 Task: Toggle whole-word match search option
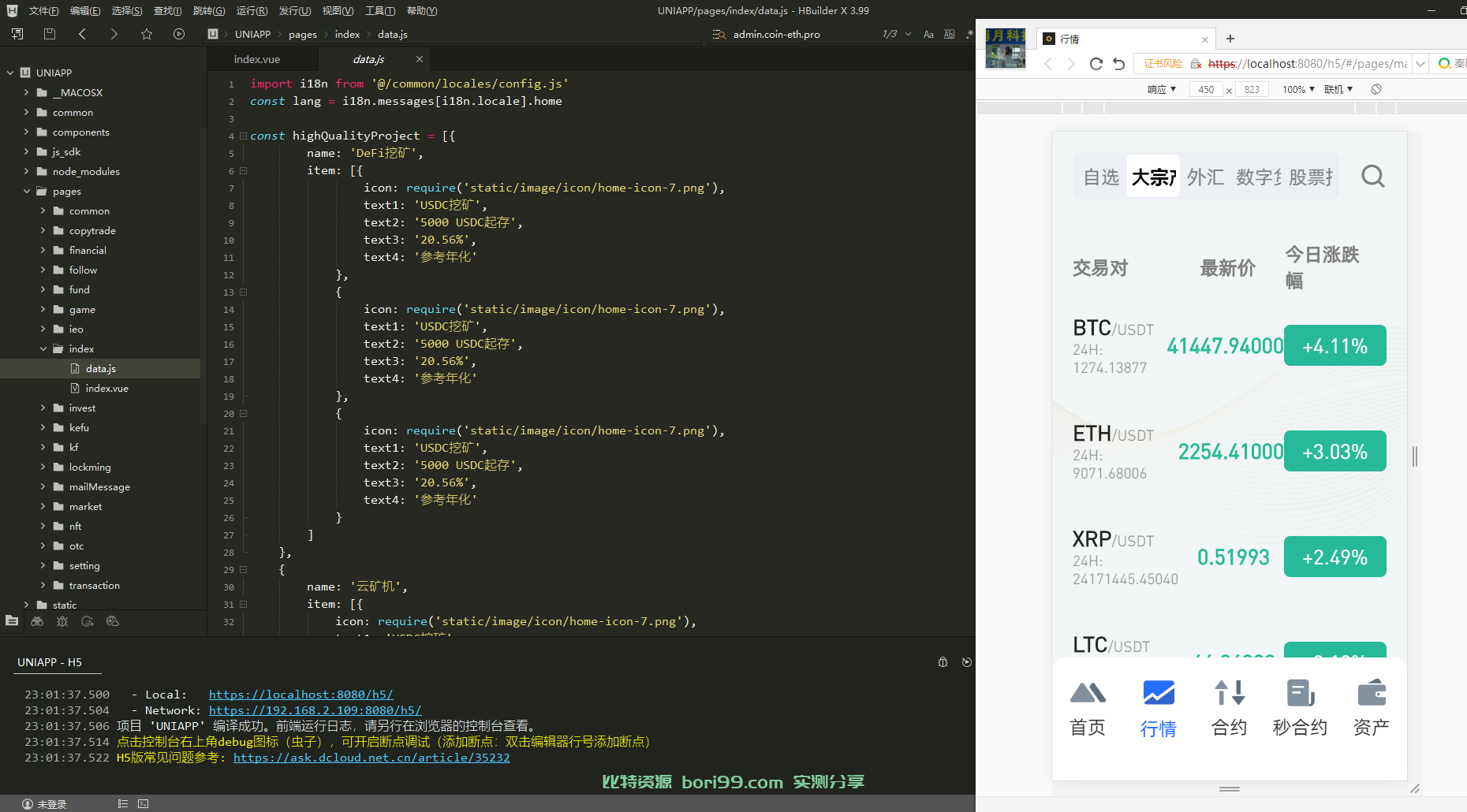coord(950,34)
